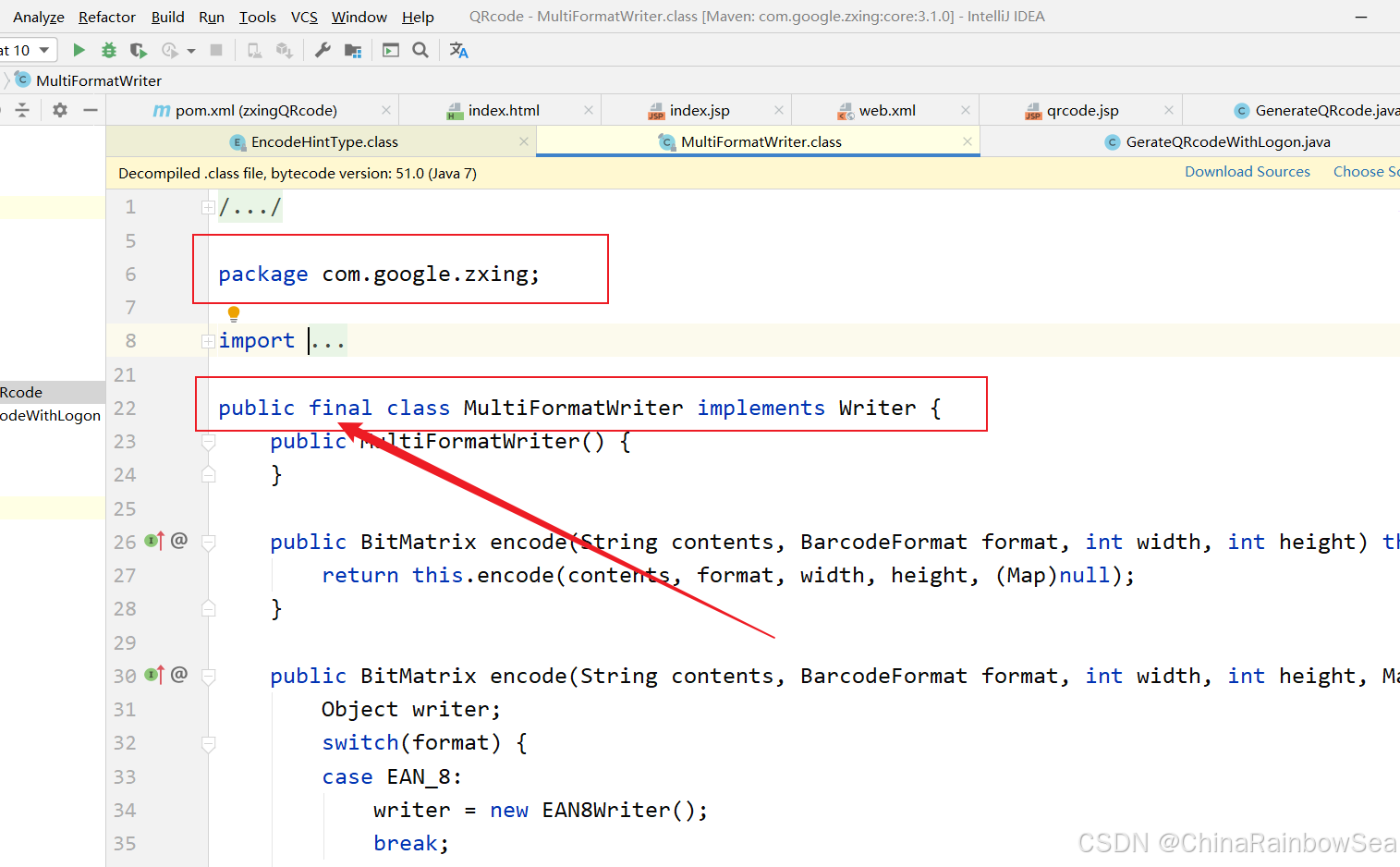Switch to the EncodeHintType.class tab
This screenshot has height=867, width=1400.
[x=323, y=141]
